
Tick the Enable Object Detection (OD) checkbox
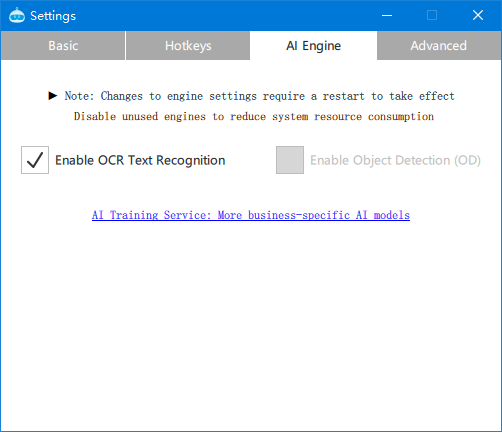[290, 160]
